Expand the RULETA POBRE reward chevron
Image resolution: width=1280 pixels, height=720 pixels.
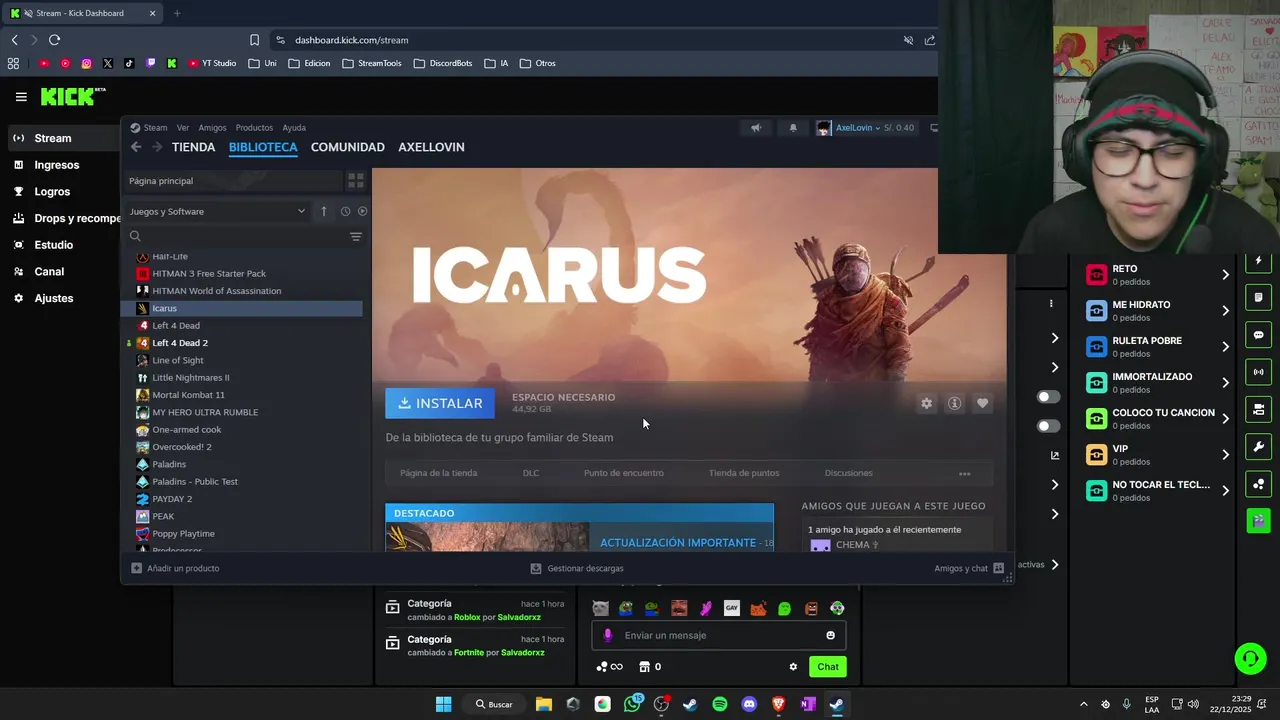(x=1225, y=347)
